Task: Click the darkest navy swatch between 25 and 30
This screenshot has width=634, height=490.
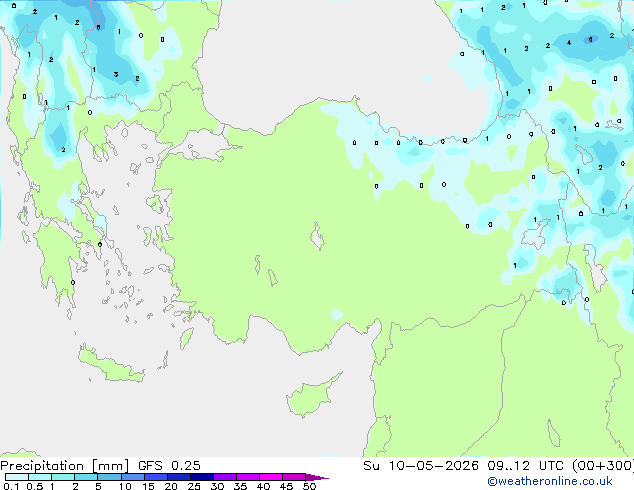Action: point(202,477)
